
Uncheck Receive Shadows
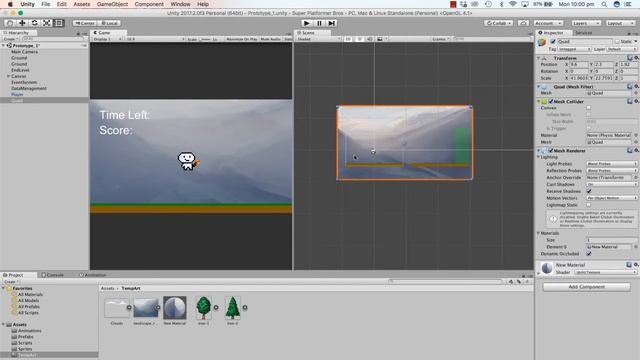click(589, 191)
